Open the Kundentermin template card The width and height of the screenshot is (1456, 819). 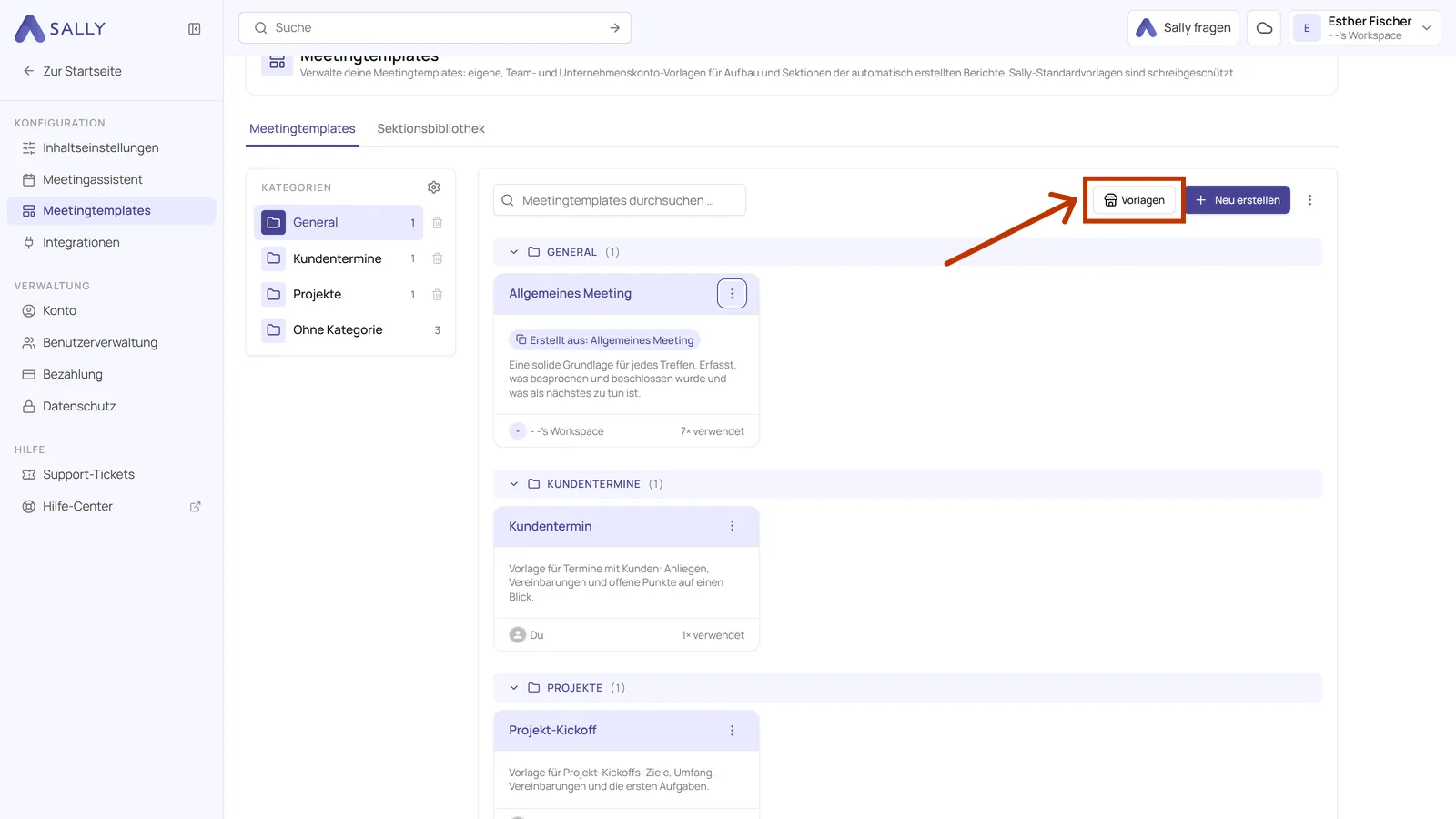click(626, 579)
